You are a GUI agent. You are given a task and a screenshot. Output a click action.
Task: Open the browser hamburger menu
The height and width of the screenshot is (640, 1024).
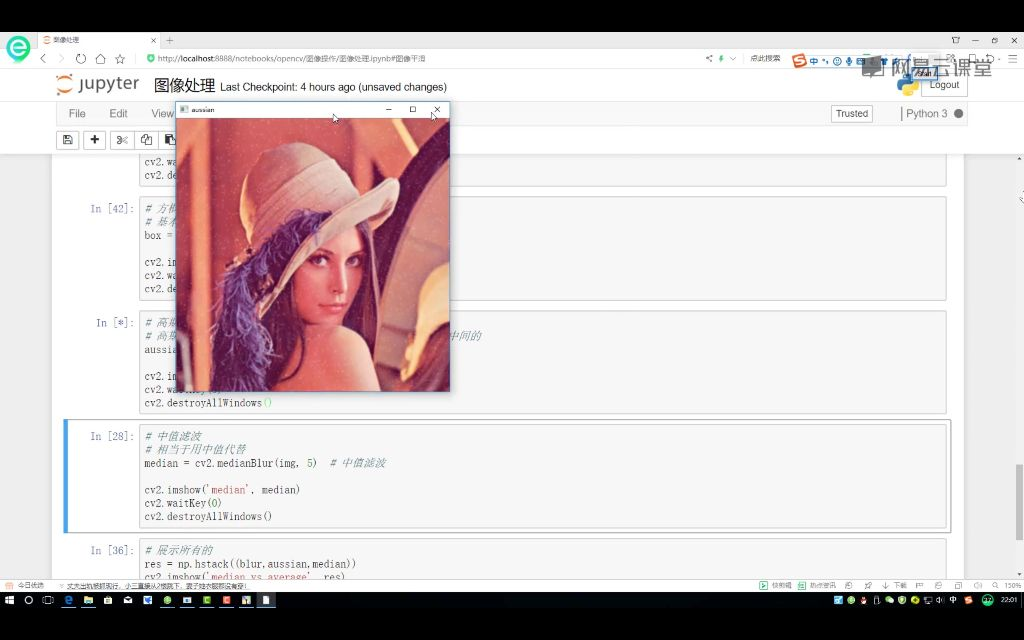click(1013, 59)
